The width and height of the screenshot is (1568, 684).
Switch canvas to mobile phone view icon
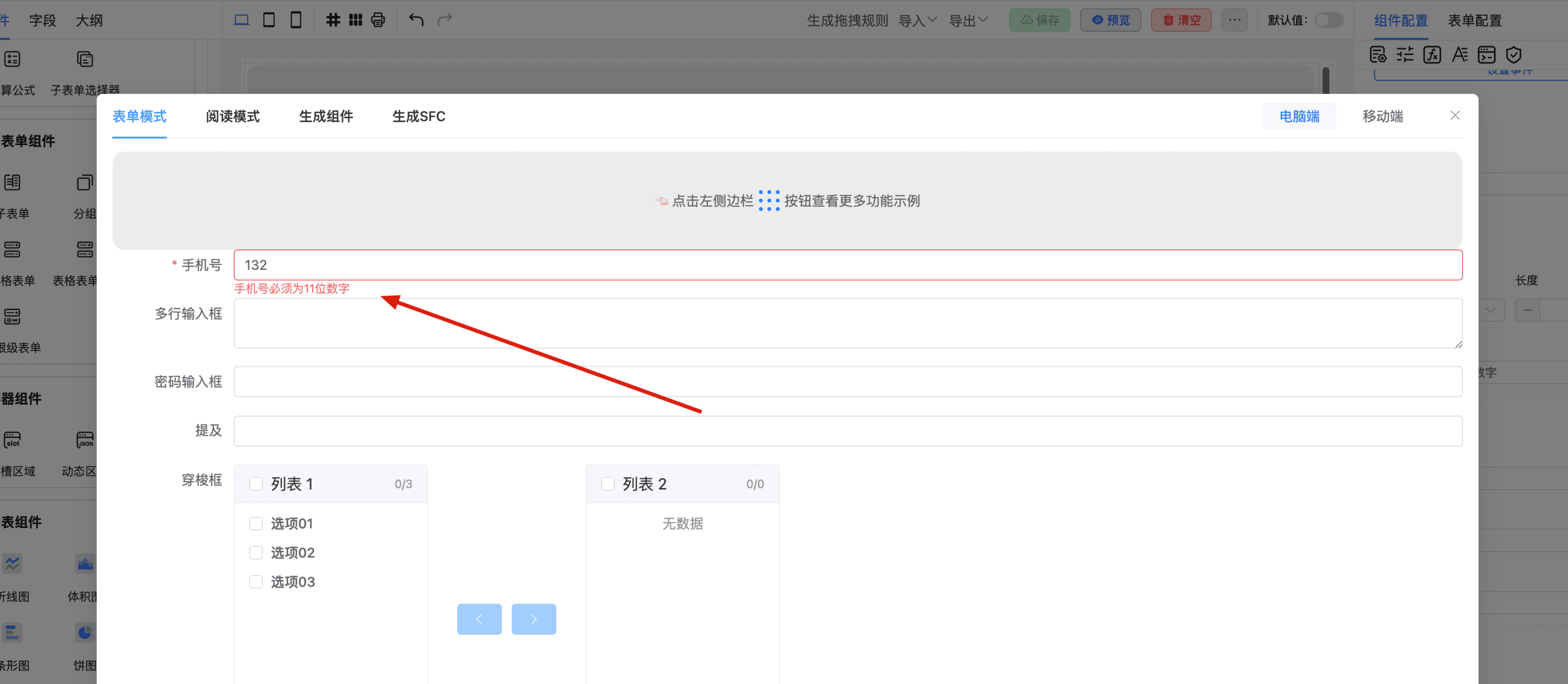pos(296,20)
